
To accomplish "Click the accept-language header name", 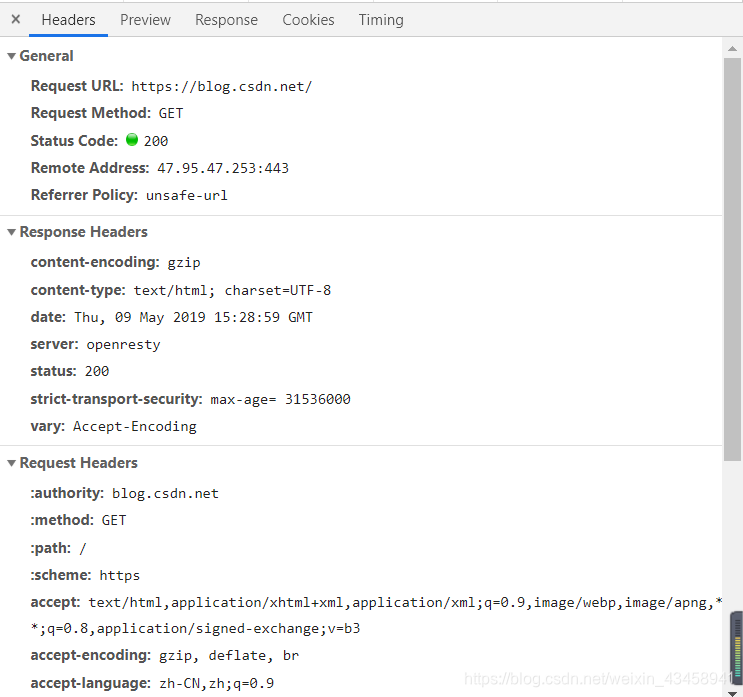I will tap(91, 683).
